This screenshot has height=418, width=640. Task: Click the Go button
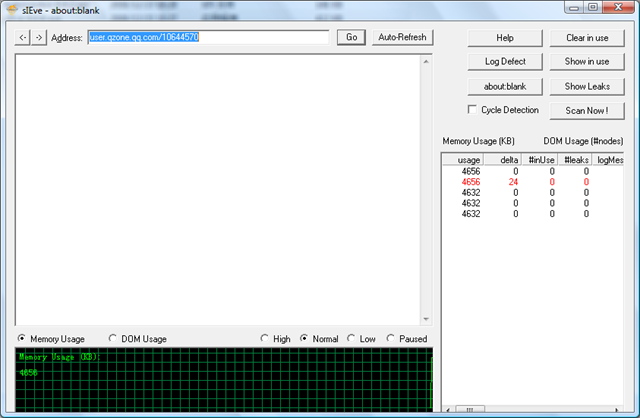[351, 38]
